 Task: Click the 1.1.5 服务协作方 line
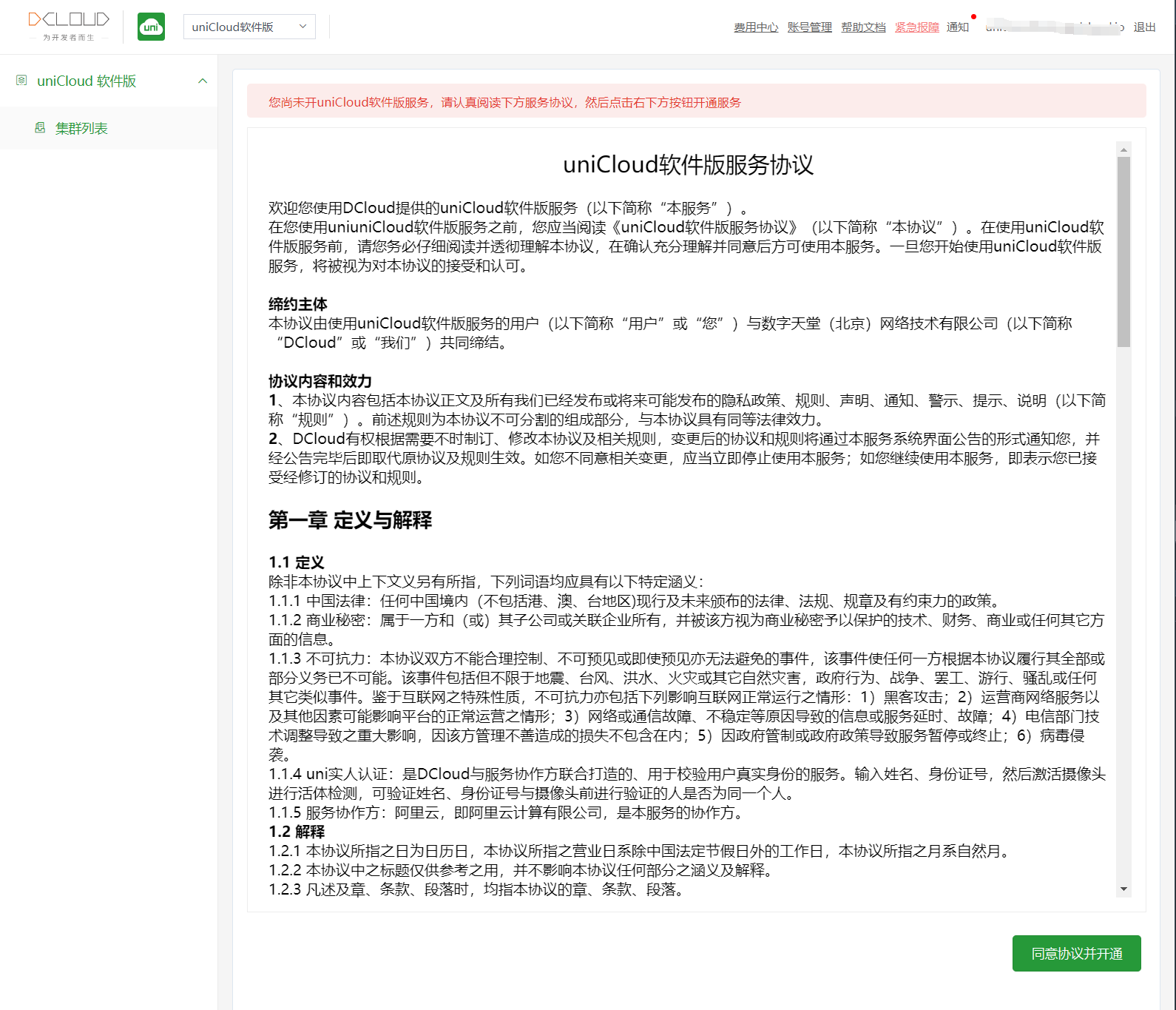coord(508,812)
